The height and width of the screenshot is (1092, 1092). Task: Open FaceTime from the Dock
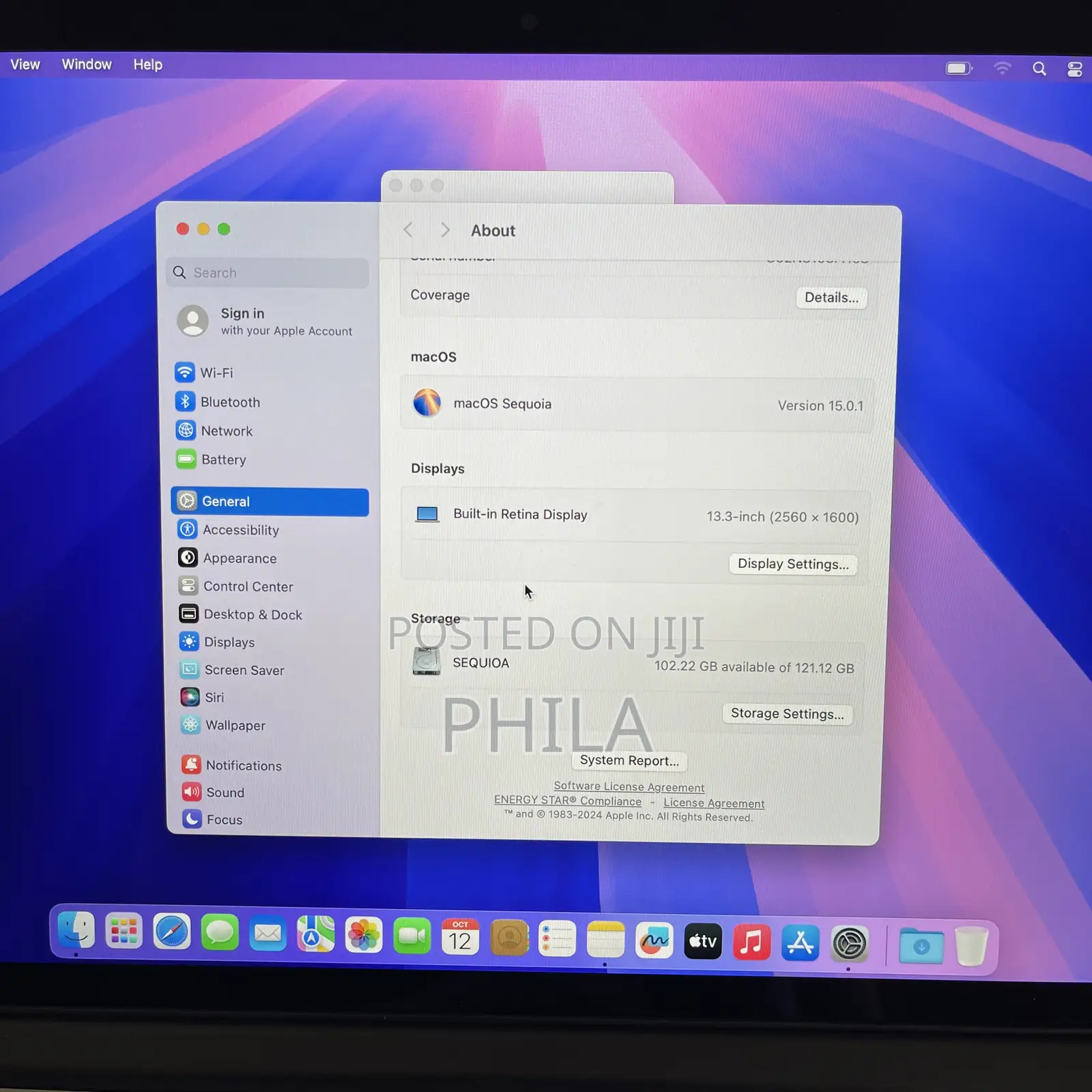click(x=412, y=936)
